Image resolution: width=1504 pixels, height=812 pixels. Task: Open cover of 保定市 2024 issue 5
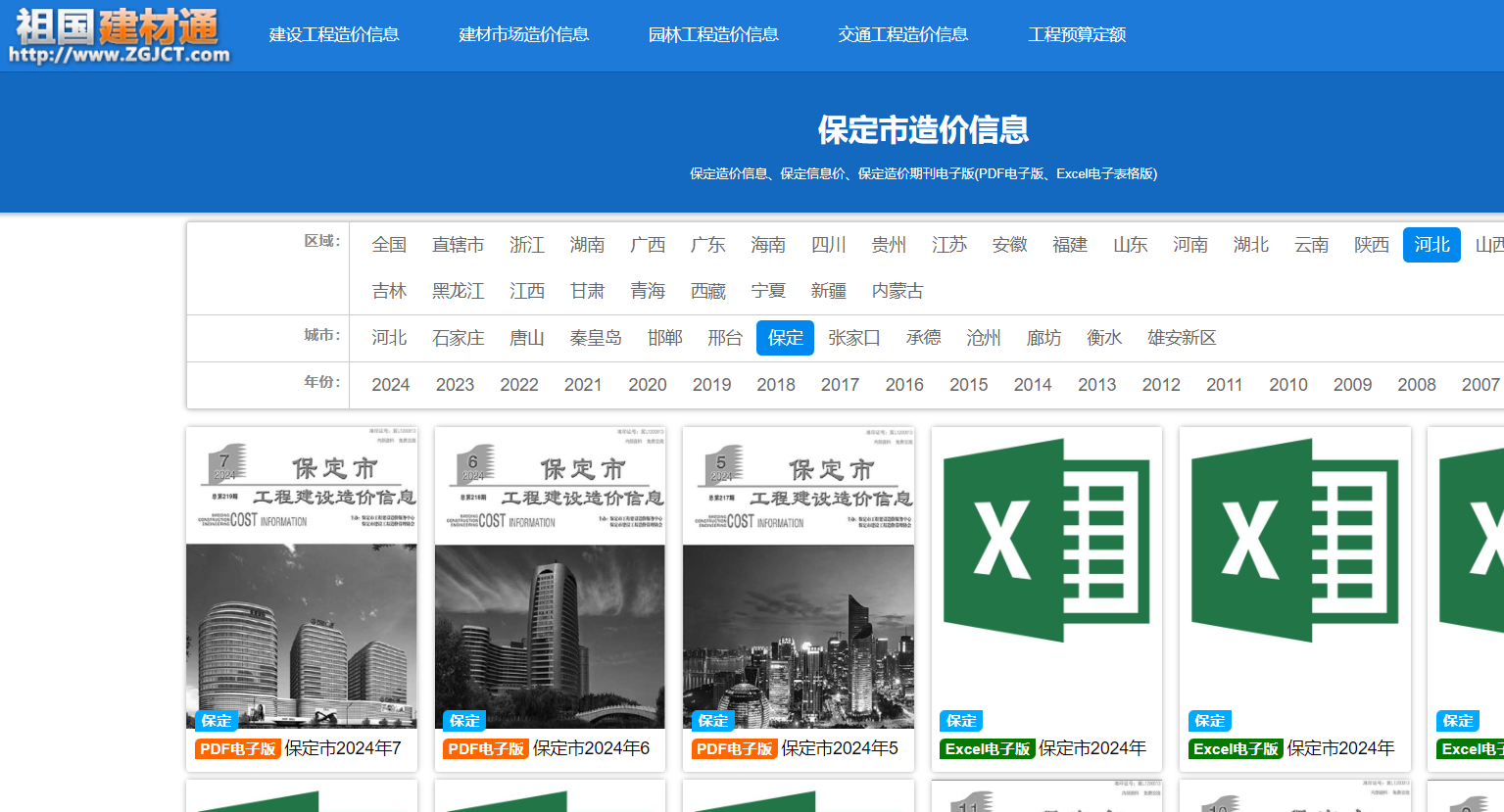(x=799, y=578)
